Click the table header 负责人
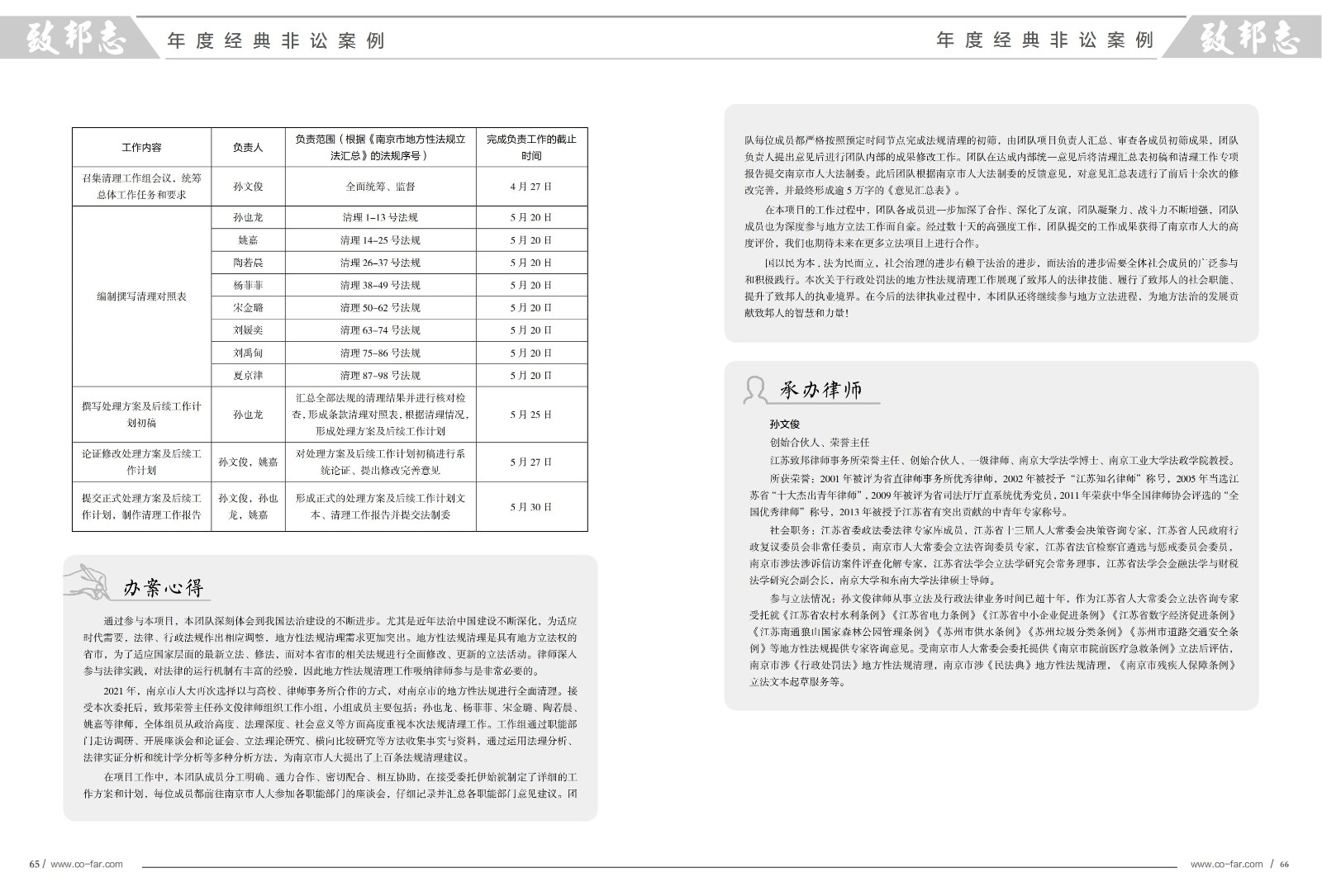The height and width of the screenshot is (896, 1322). [248, 148]
